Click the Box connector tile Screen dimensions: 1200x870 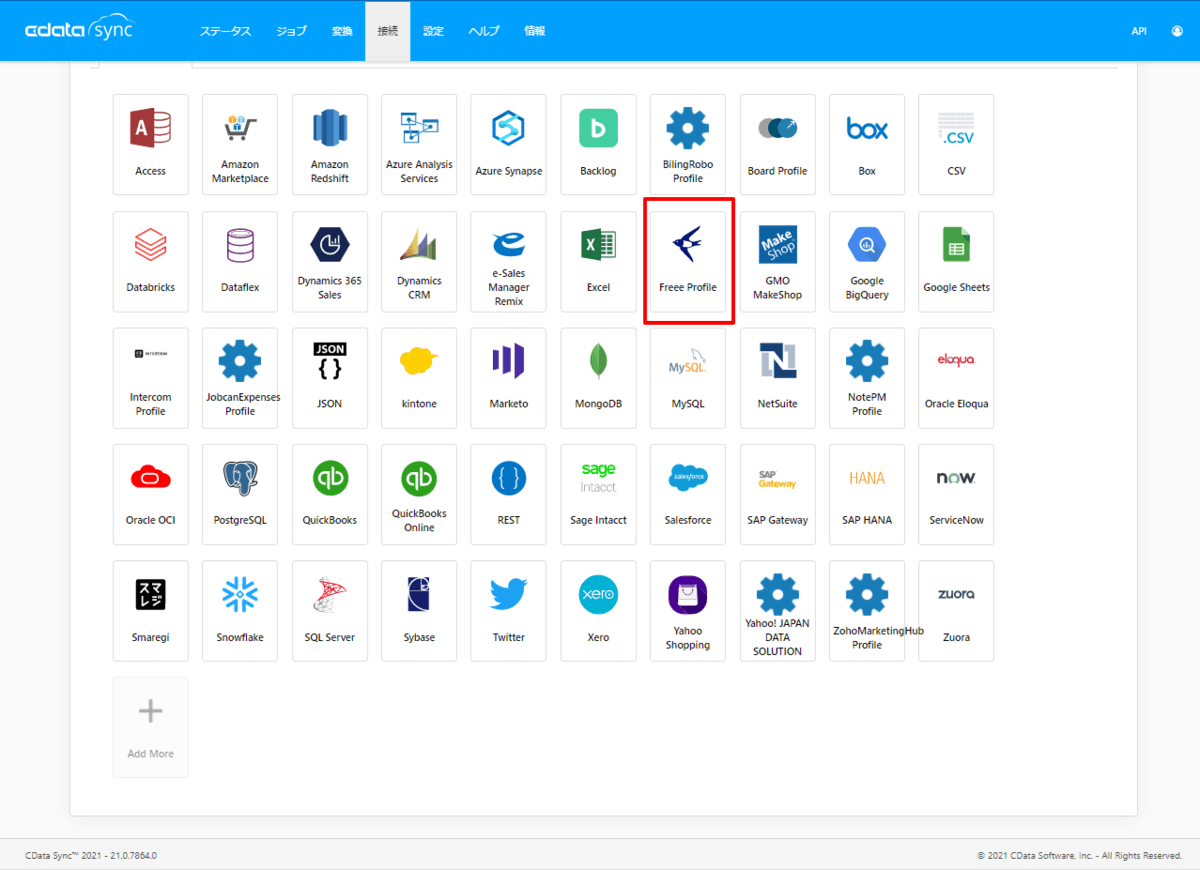pos(867,145)
